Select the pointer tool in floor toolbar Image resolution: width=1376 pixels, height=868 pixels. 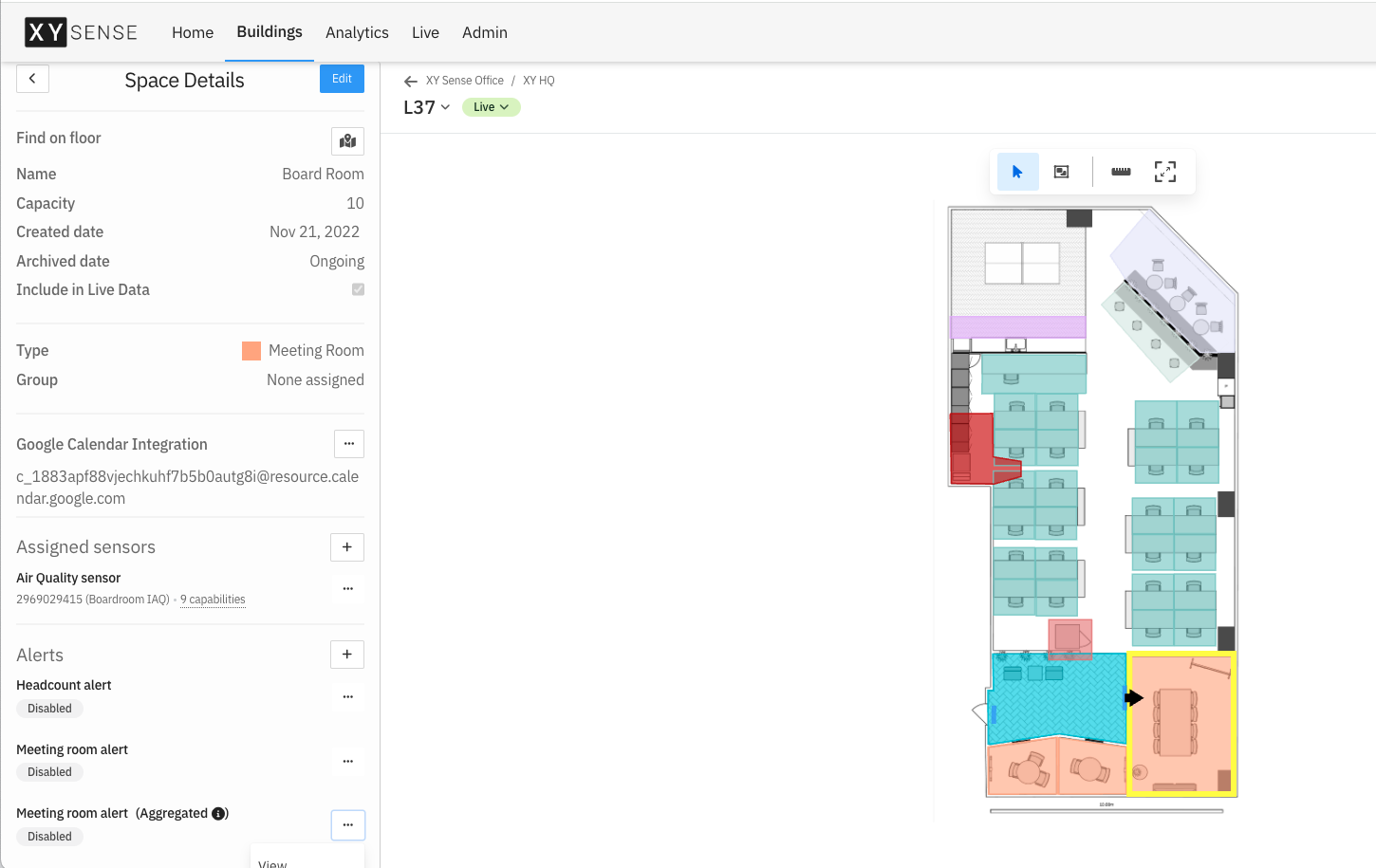click(x=1017, y=172)
